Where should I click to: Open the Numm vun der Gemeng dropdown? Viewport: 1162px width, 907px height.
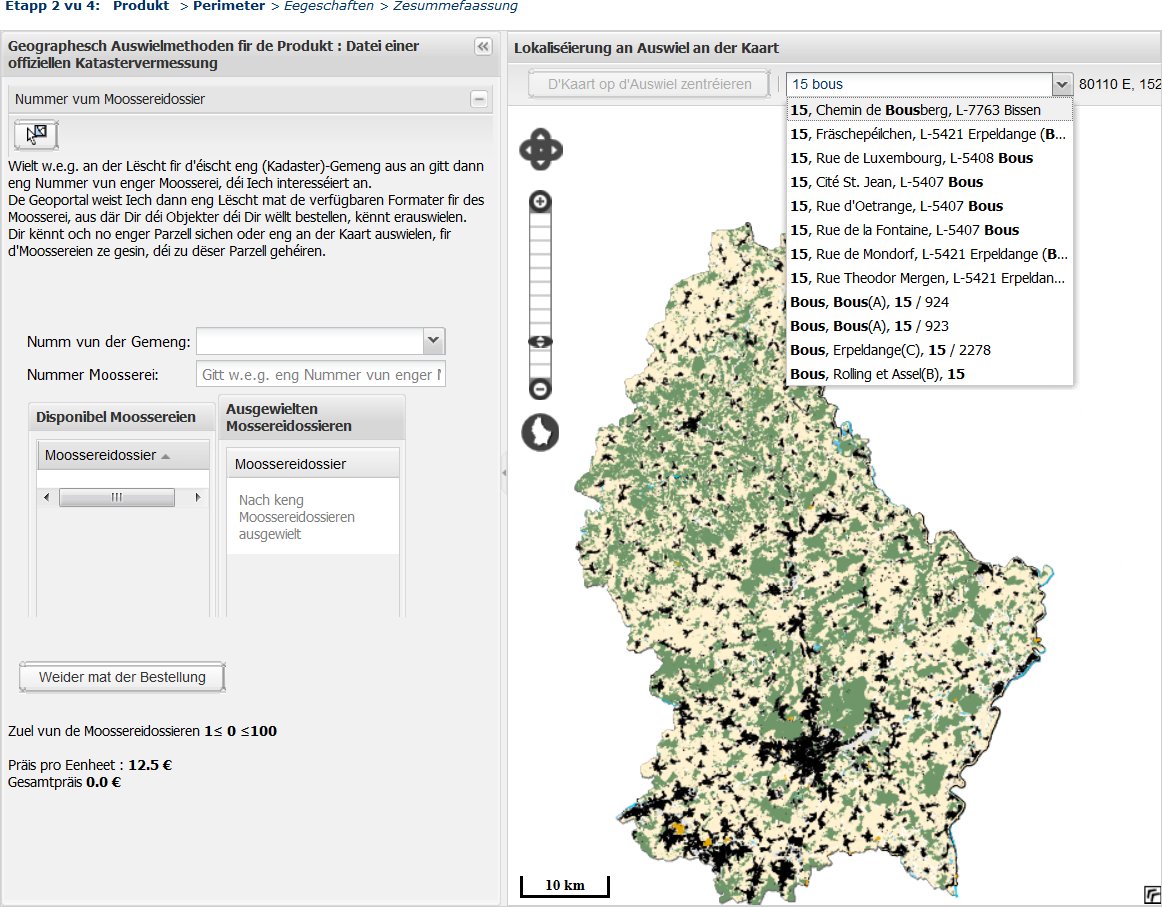pyautogui.click(x=433, y=342)
